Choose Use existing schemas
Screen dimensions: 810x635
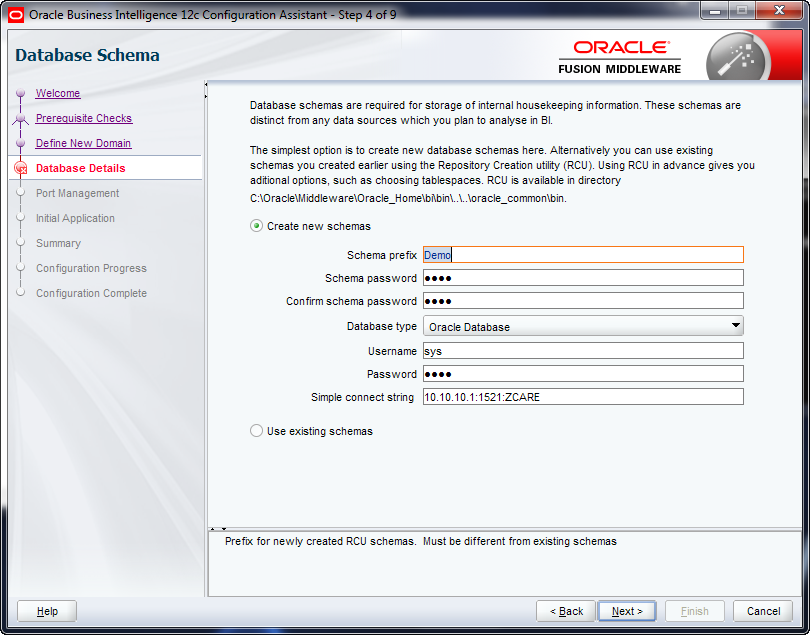pos(257,432)
